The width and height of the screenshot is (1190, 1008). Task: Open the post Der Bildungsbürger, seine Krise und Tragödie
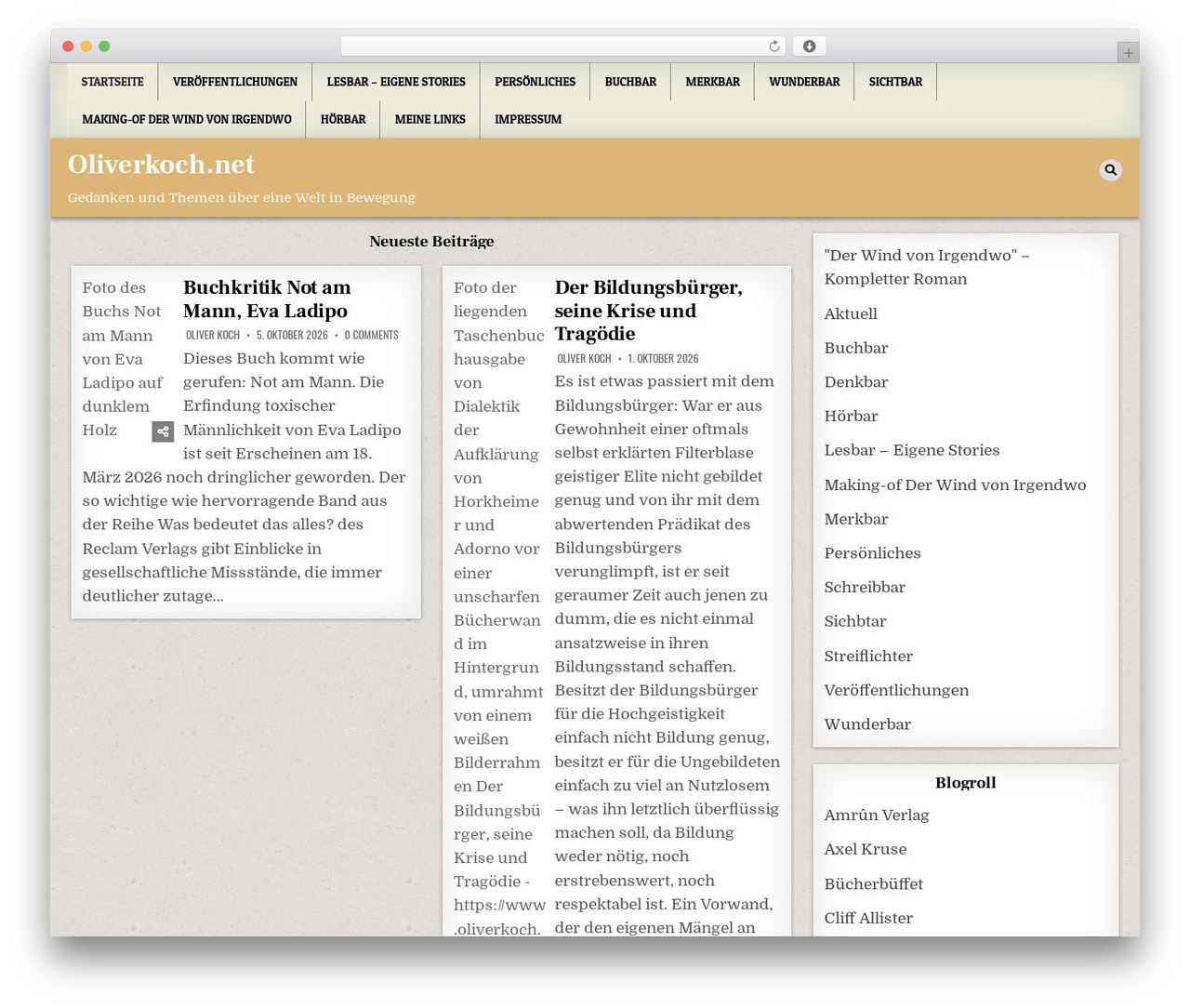tap(649, 311)
